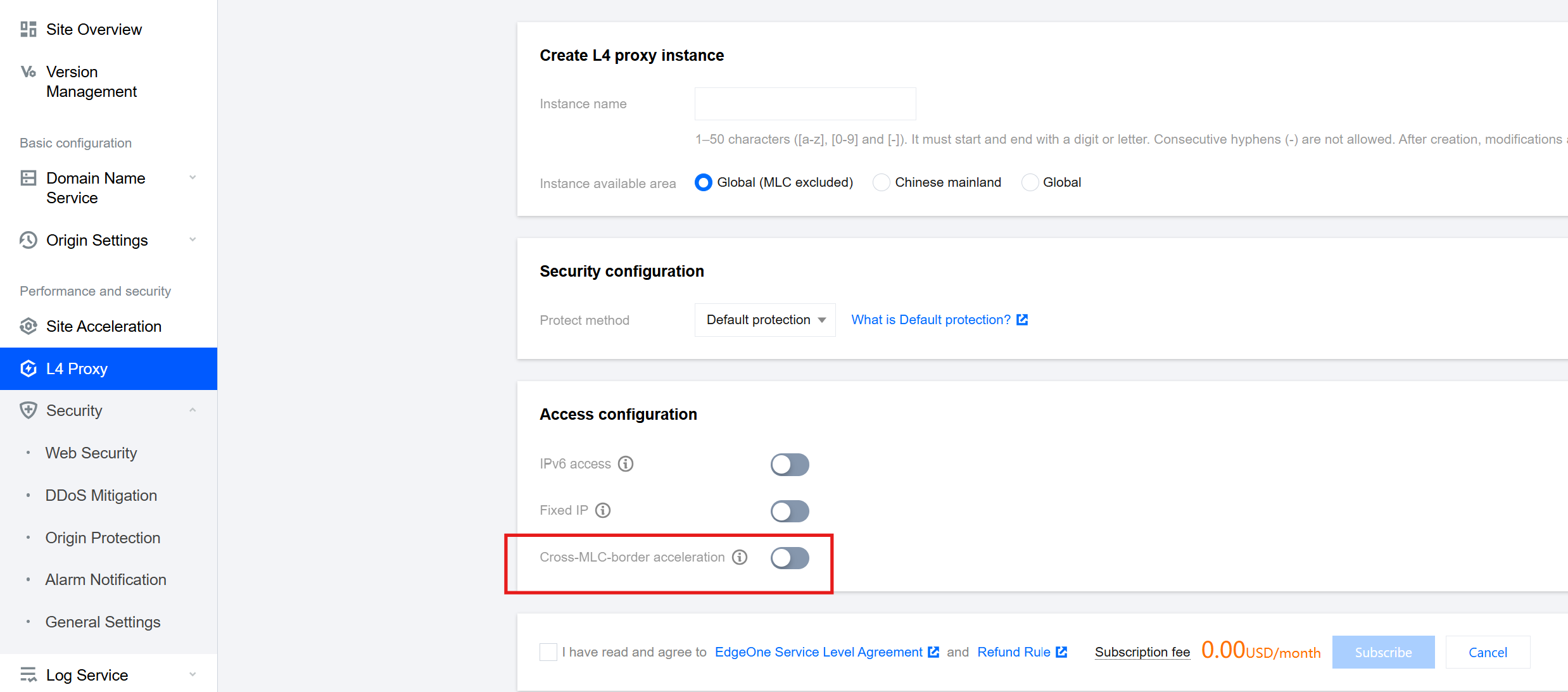Check the service agreement checkbox
Screen dimensions: 1568x692
(x=548, y=652)
